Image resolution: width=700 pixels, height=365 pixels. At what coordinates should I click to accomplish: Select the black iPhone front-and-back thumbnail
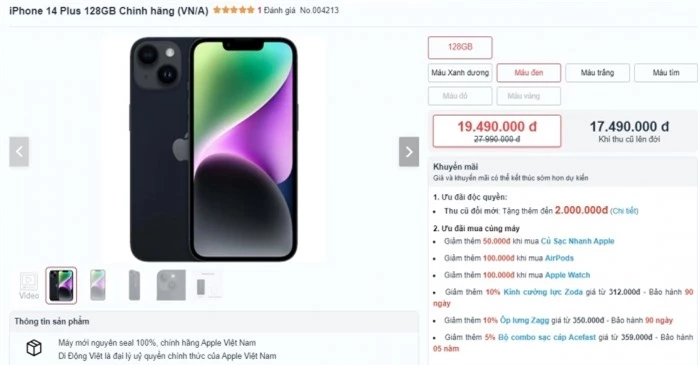61,286
